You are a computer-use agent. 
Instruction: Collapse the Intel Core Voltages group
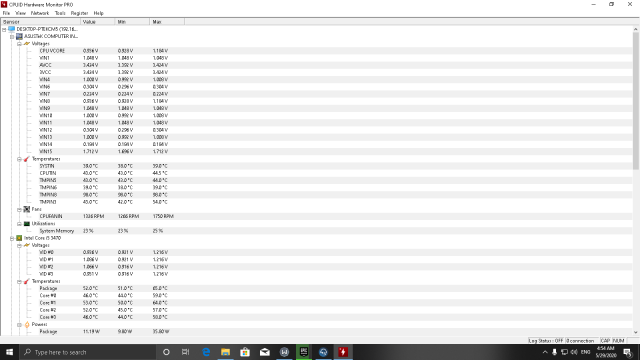[x=19, y=245]
